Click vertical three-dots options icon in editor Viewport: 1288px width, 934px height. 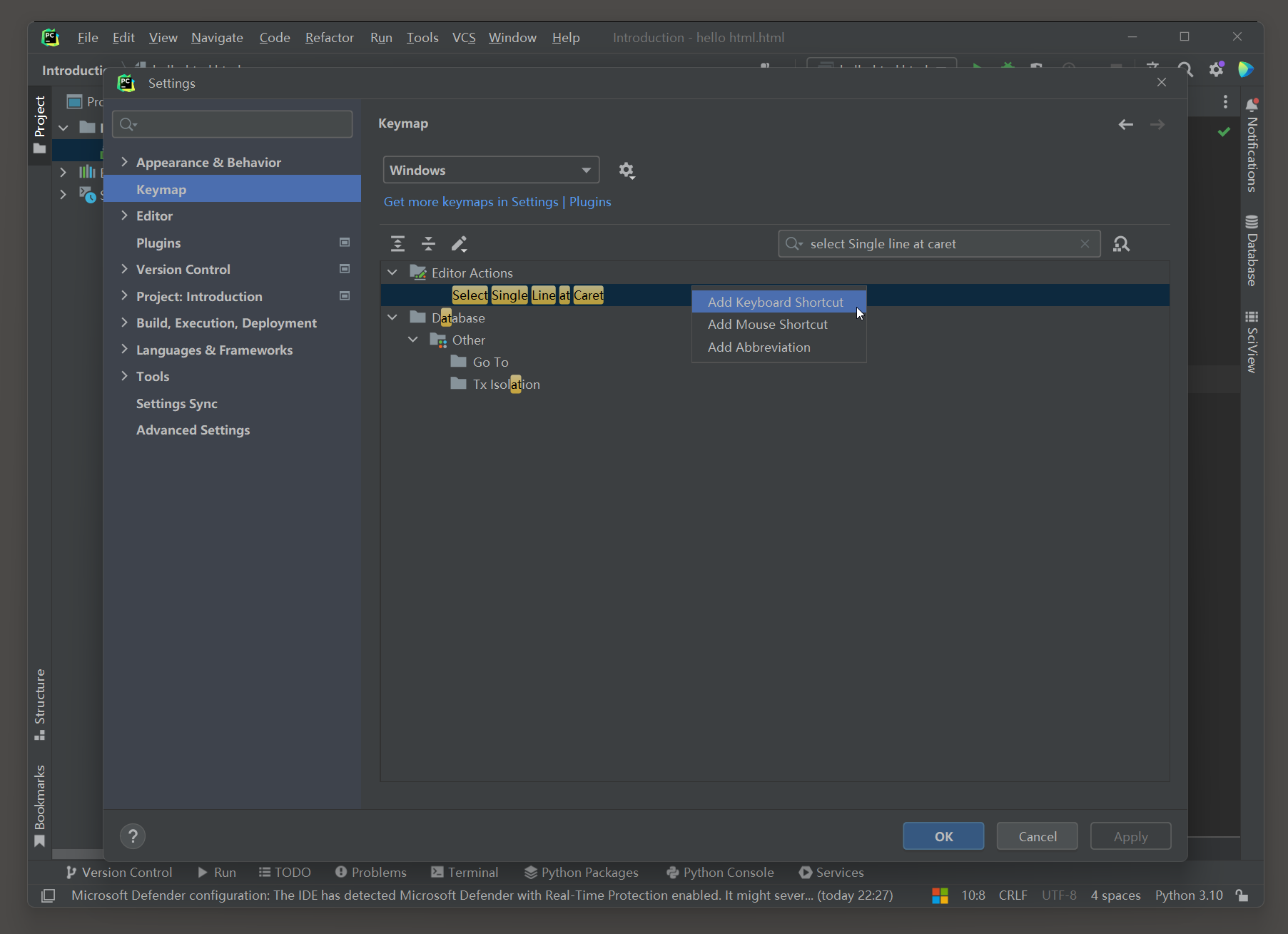(x=1225, y=102)
